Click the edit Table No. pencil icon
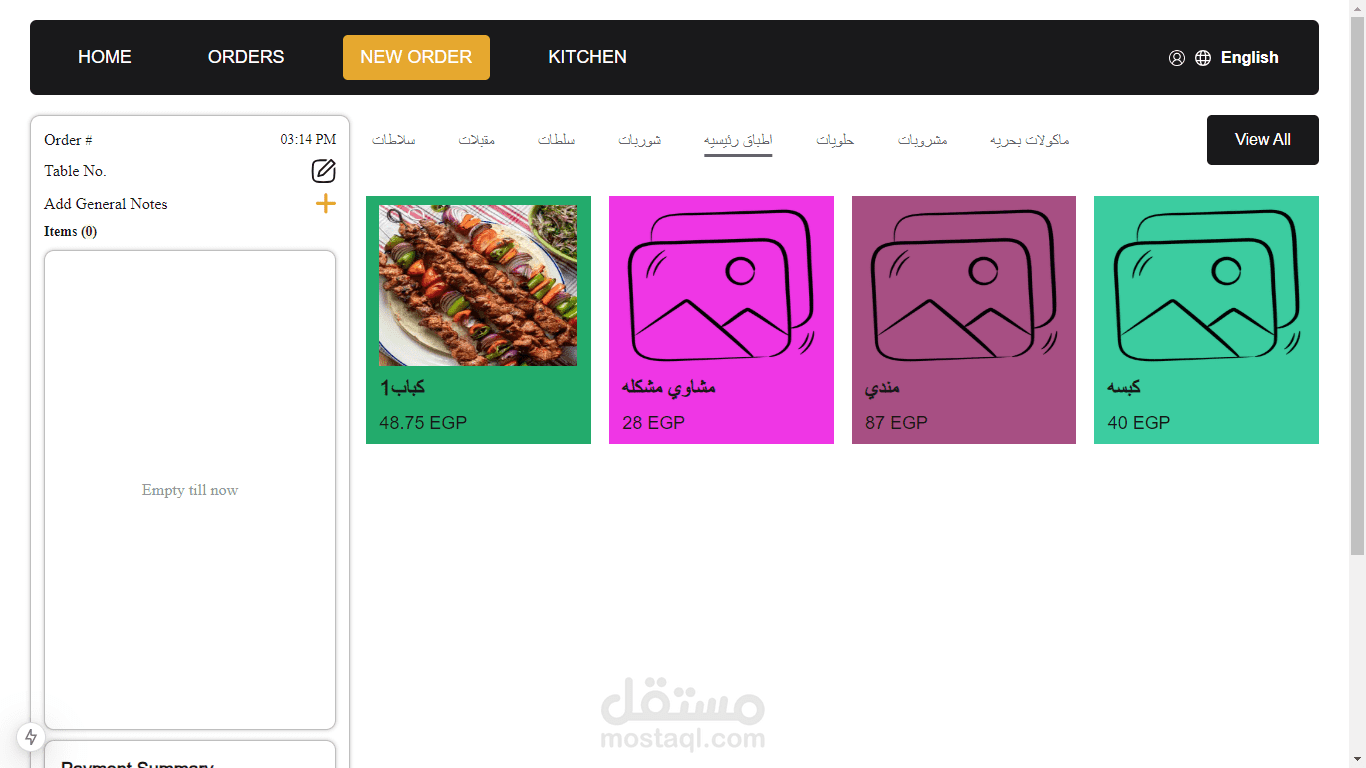 point(323,171)
